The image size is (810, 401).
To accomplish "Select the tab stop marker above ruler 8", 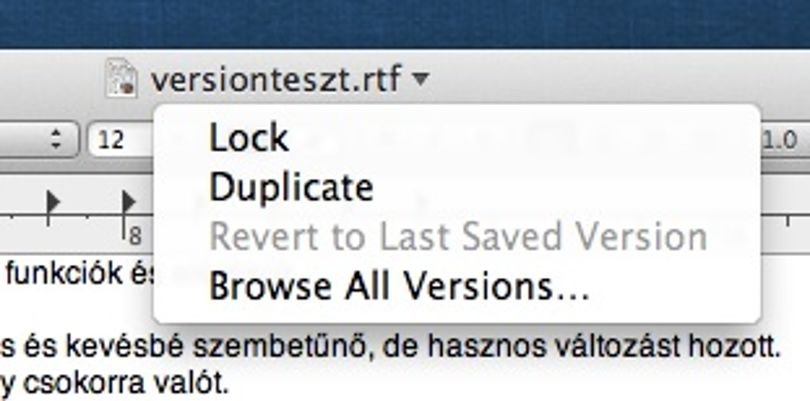I will 128,202.
